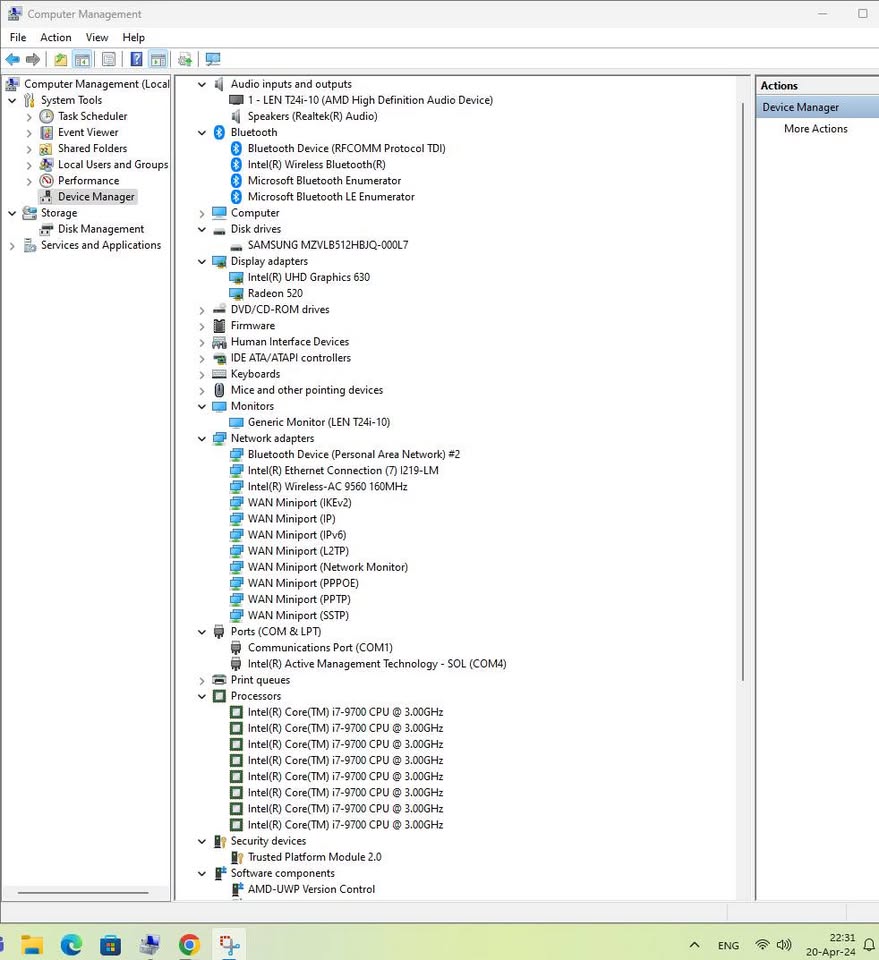This screenshot has width=879, height=960.
Task: Select Generic Monitor (LEN T24i-10)
Action: coord(318,422)
